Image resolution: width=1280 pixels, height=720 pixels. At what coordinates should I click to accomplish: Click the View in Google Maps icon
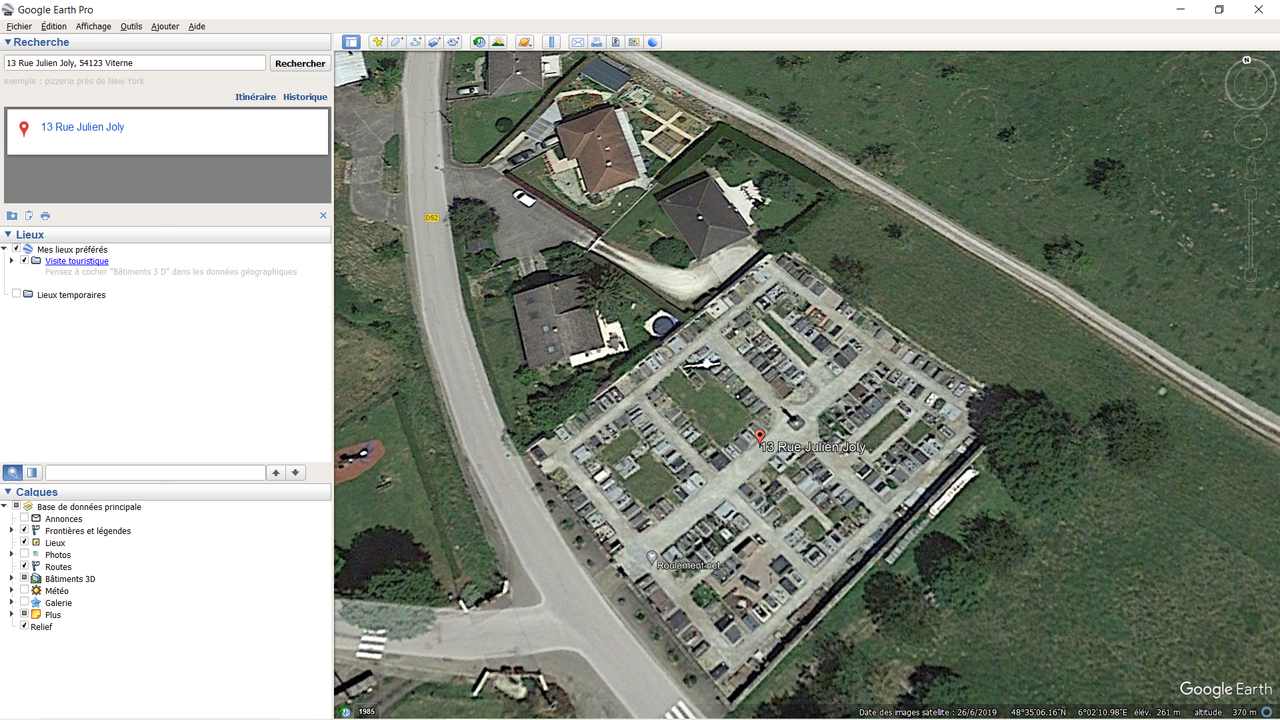(x=635, y=42)
